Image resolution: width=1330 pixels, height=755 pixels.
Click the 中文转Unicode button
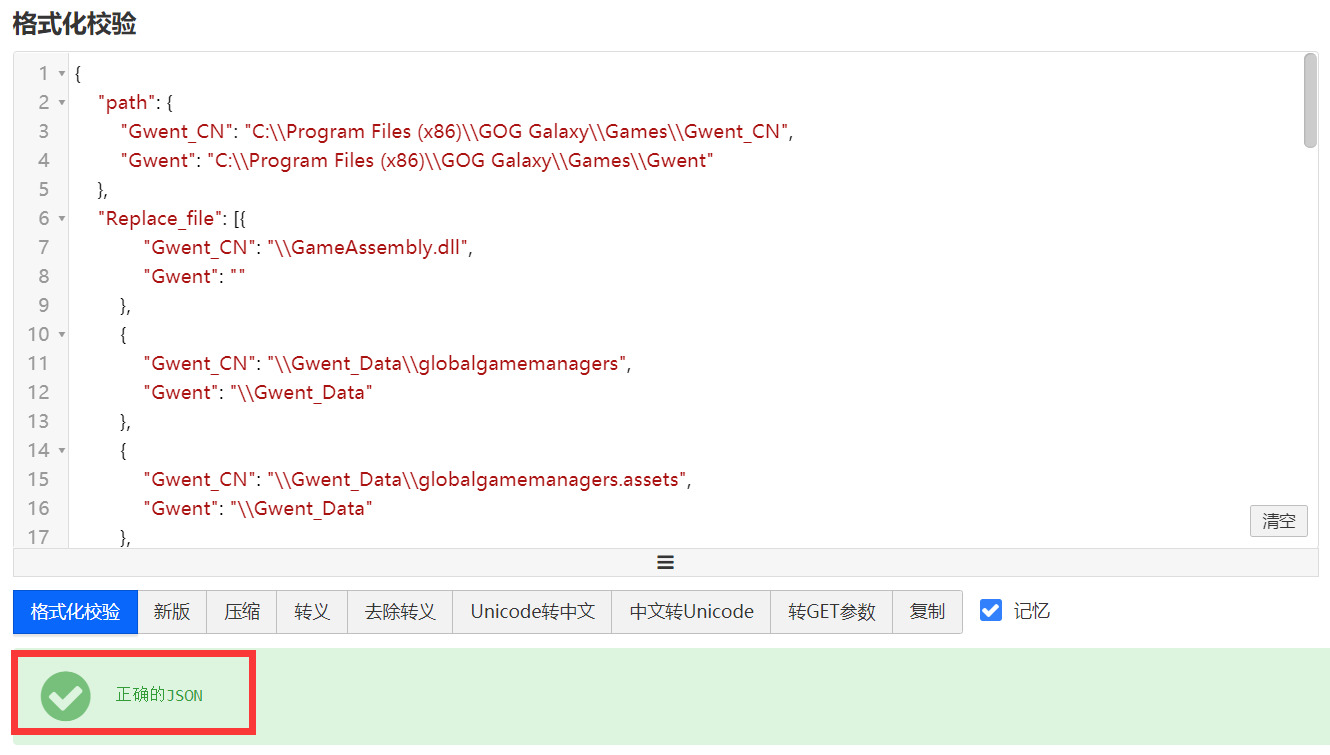tap(691, 612)
